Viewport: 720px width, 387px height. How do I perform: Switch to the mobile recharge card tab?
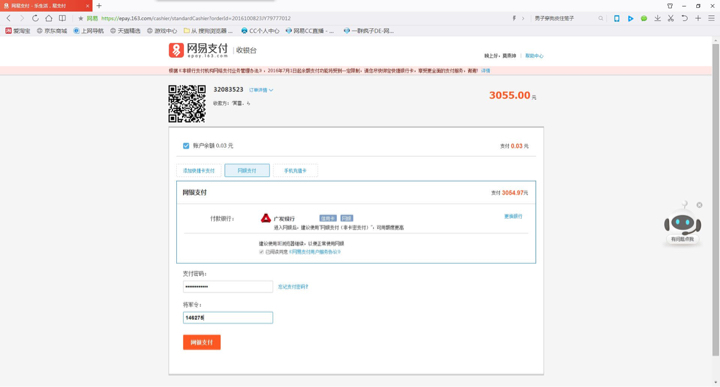[x=295, y=170]
